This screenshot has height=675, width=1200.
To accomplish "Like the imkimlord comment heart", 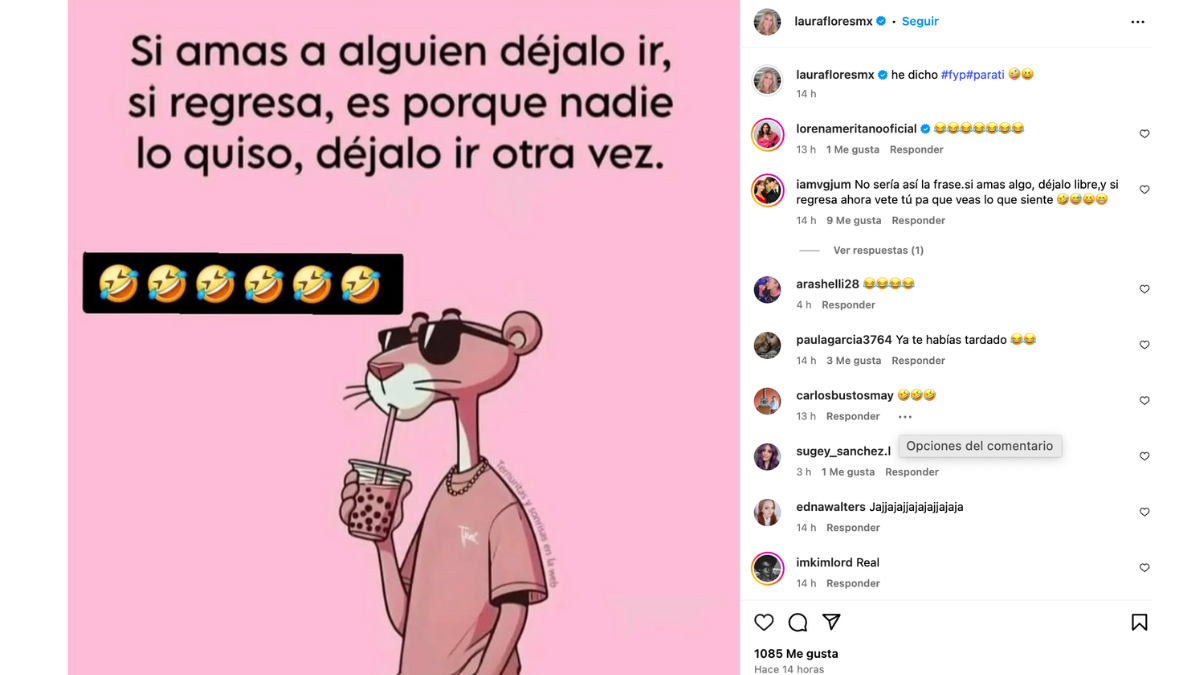I will pos(1145,568).
